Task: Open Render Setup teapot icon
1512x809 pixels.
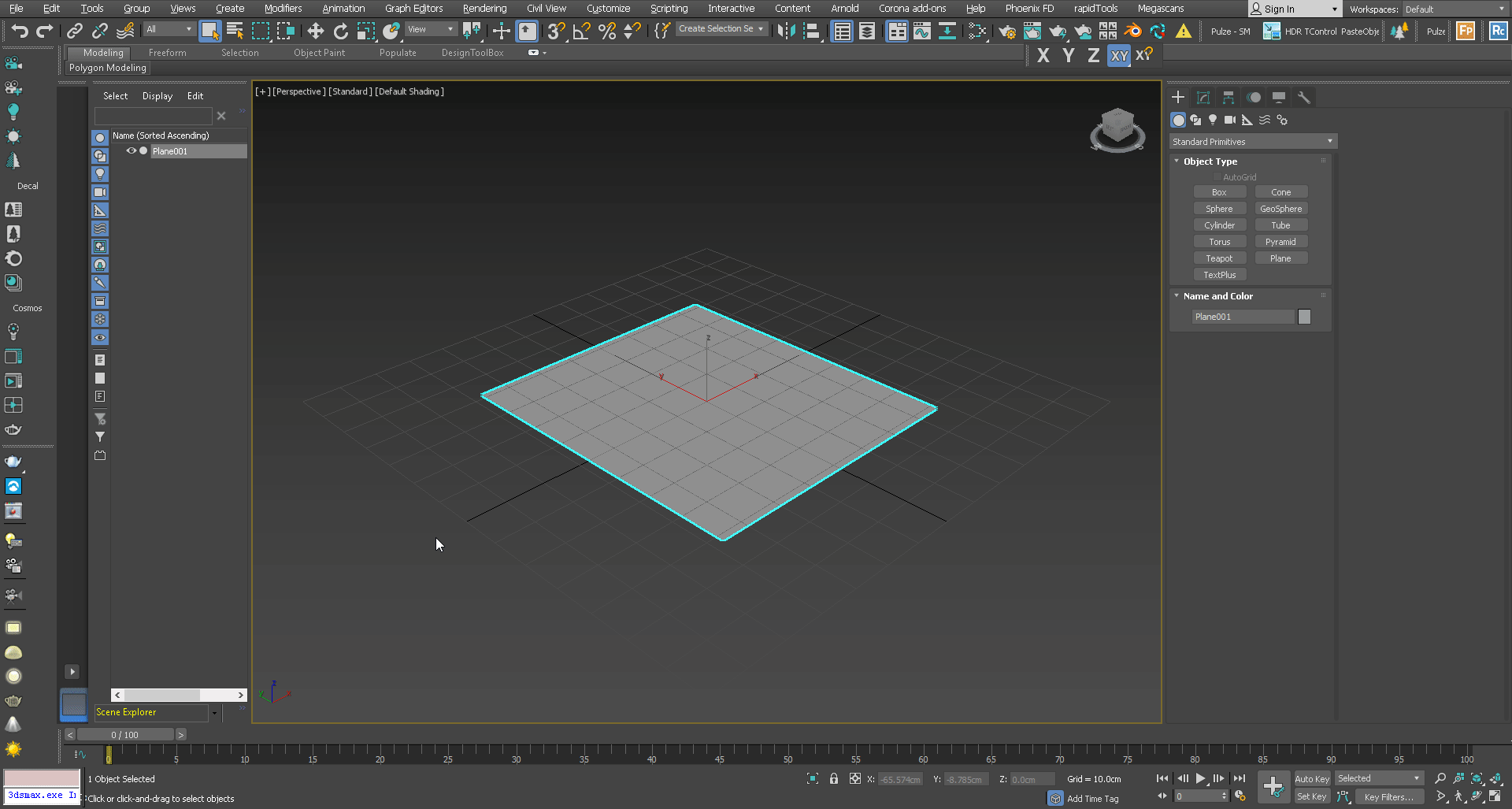Action: click(1007, 31)
